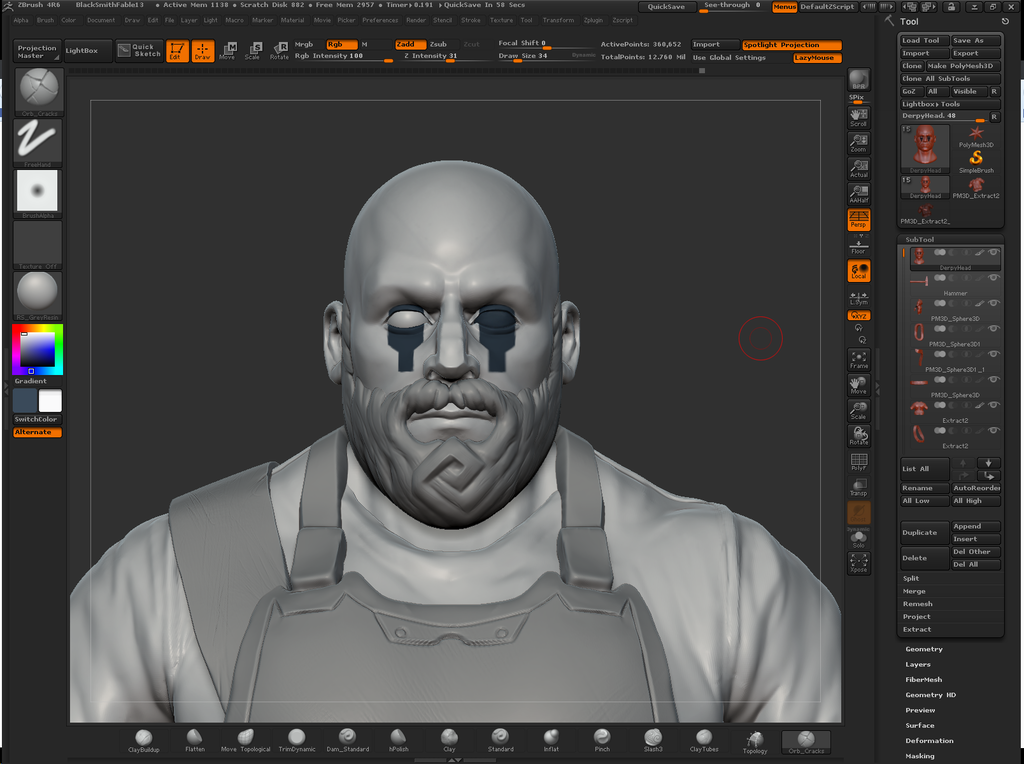This screenshot has height=764, width=1024.
Task: Click the QuickSave button at the top
Action: coord(667,6)
